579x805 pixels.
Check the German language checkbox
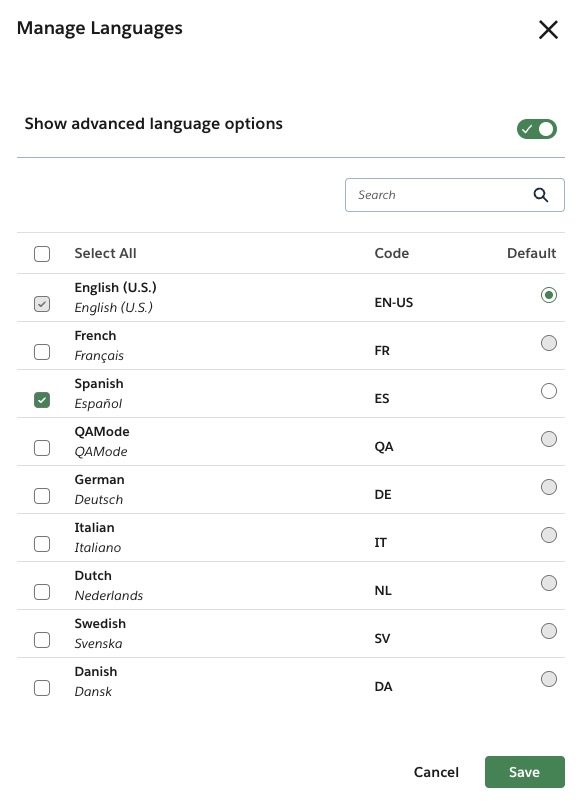[x=42, y=496]
